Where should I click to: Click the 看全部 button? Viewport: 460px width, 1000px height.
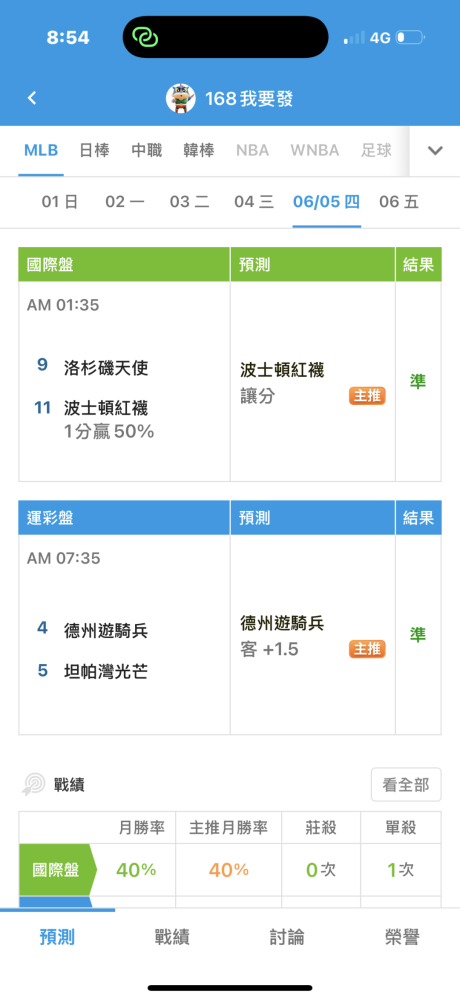tap(406, 784)
